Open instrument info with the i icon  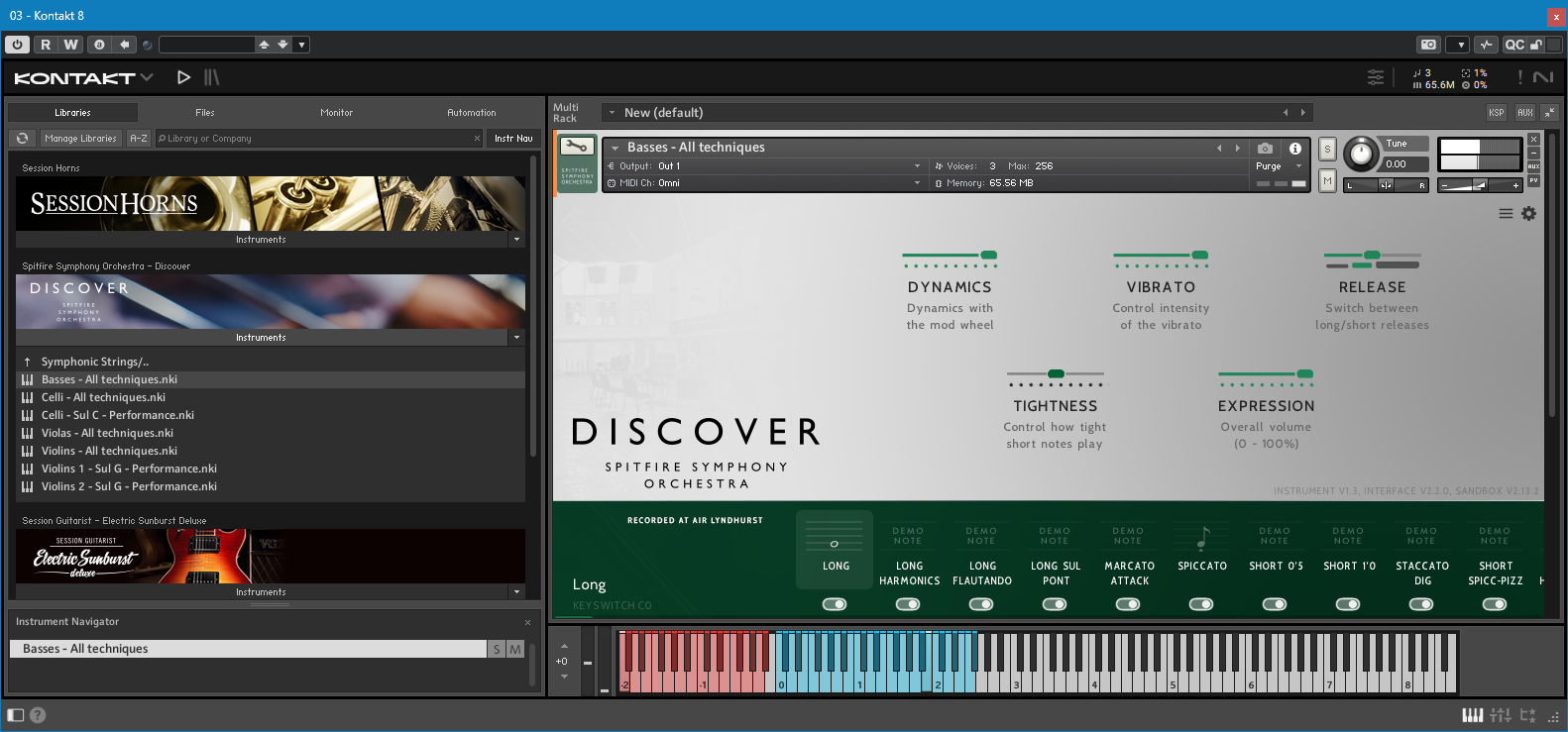point(1294,149)
